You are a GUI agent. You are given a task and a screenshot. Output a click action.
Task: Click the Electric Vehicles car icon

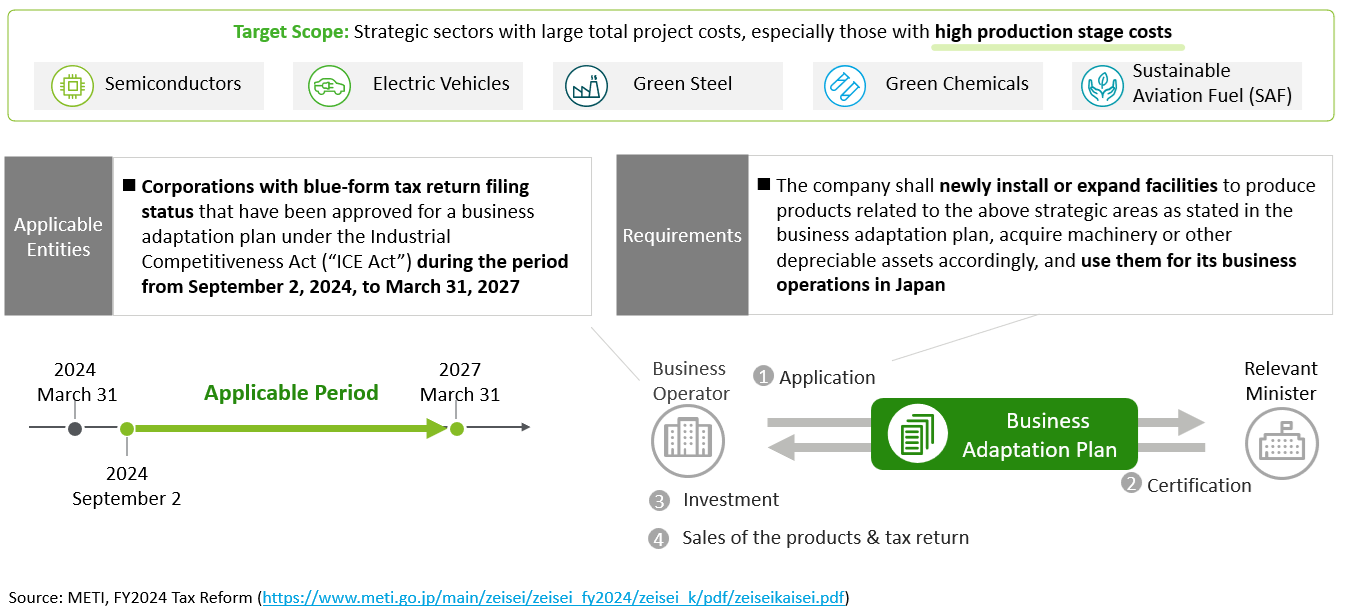coord(327,86)
